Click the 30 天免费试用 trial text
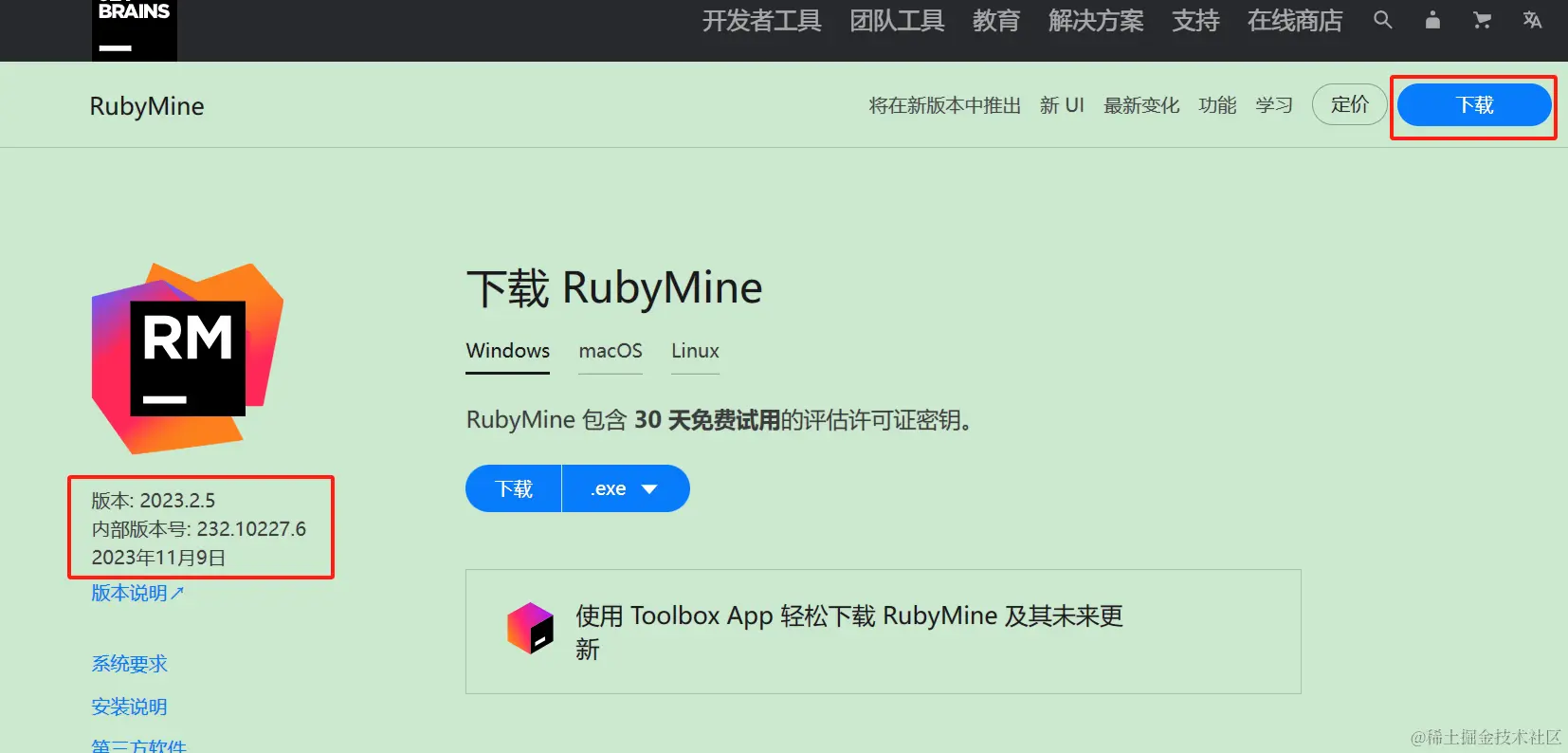 707,420
